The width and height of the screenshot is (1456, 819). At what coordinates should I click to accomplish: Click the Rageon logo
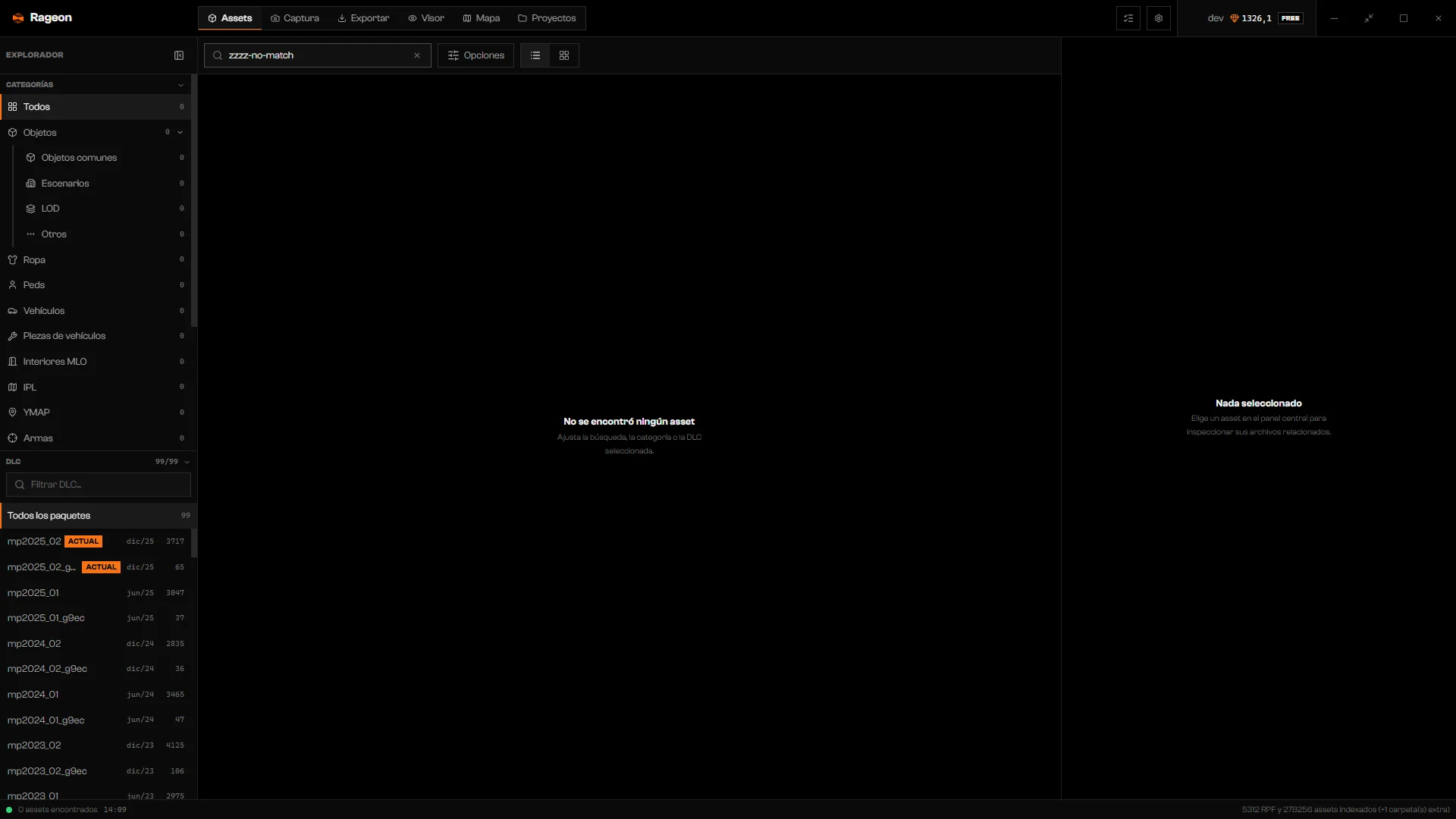click(42, 18)
